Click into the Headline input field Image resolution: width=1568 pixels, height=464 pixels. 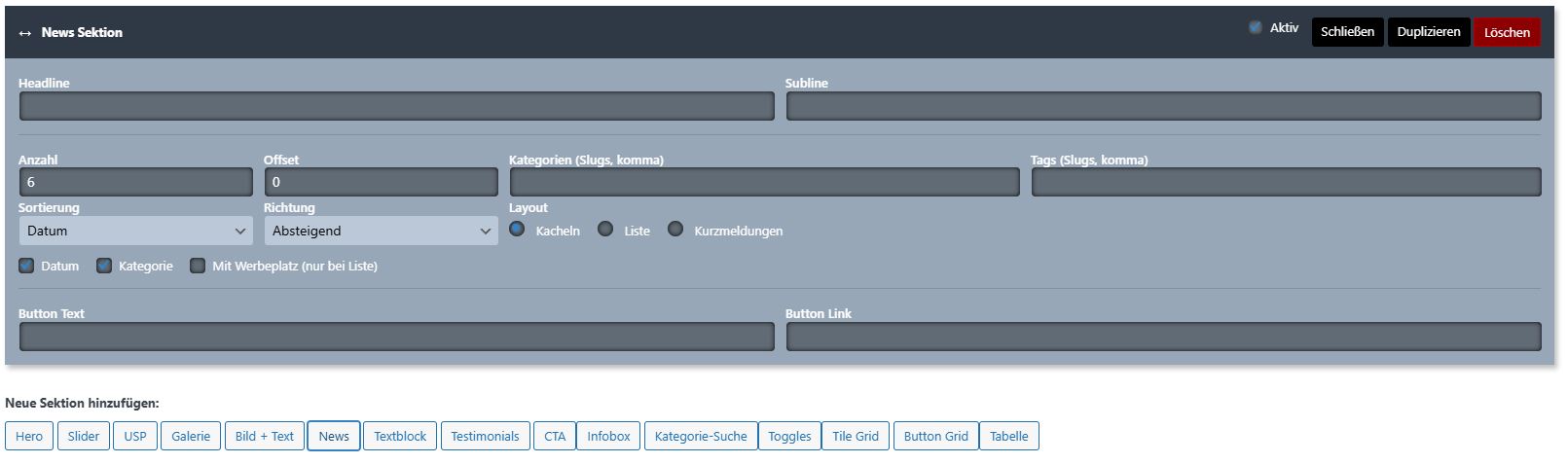(x=396, y=106)
